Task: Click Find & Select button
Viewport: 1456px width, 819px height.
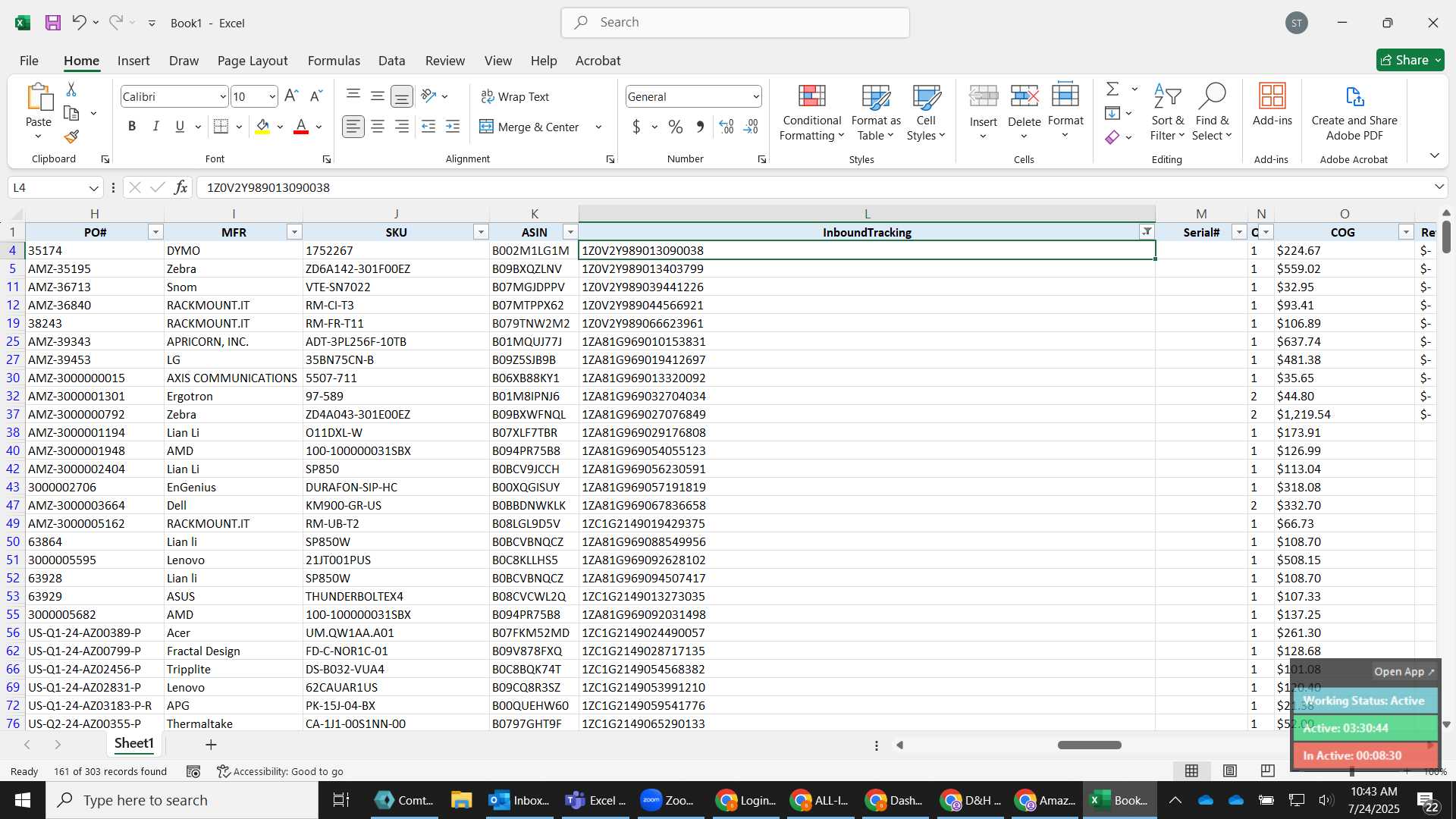Action: (1211, 112)
